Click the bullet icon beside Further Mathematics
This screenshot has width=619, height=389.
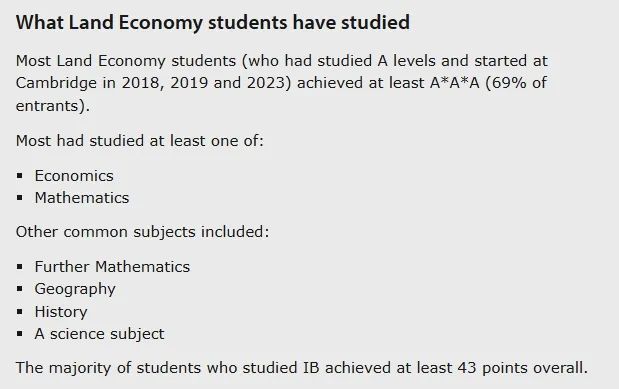(20, 267)
